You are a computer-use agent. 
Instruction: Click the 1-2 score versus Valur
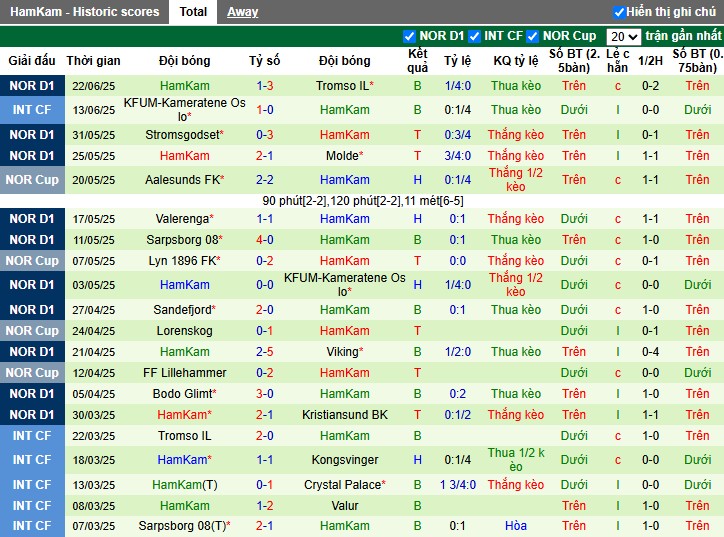click(x=265, y=506)
